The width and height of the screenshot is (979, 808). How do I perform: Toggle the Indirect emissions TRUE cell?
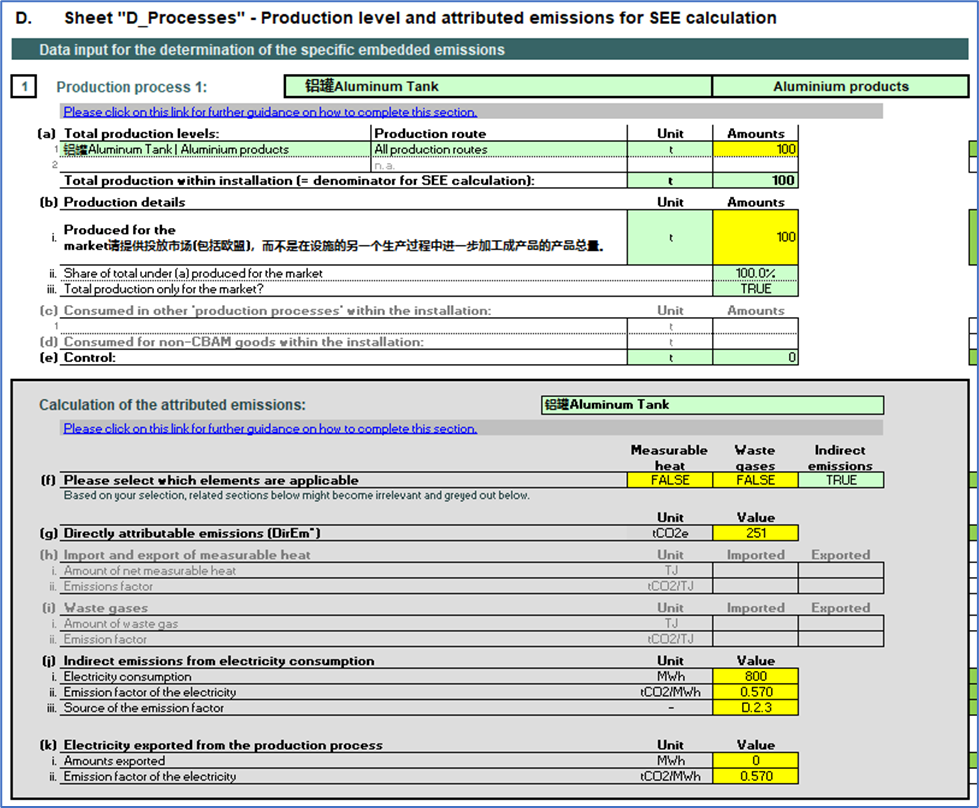coord(841,480)
